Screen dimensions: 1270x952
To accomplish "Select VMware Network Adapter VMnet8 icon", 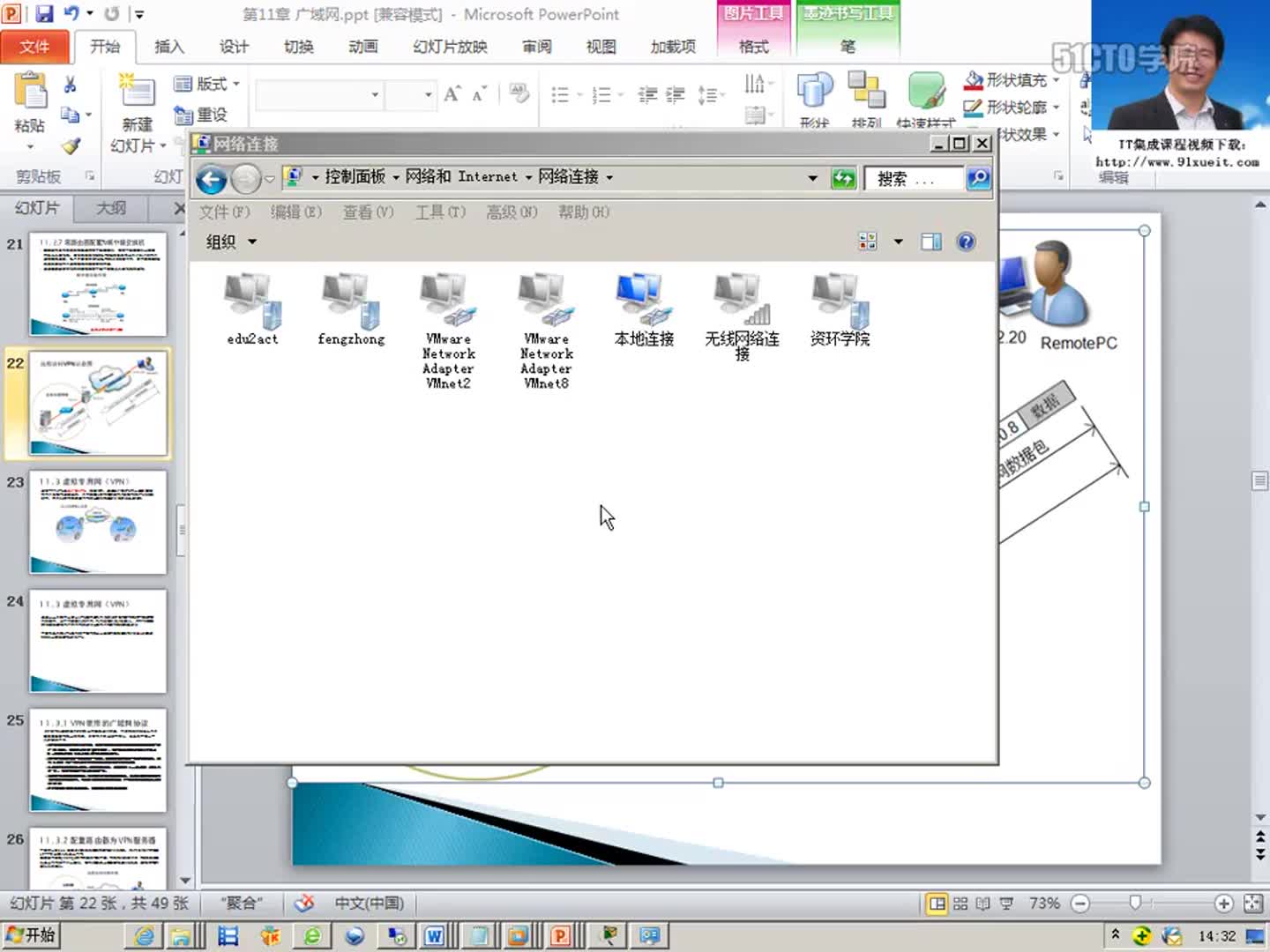I will tap(546, 330).
